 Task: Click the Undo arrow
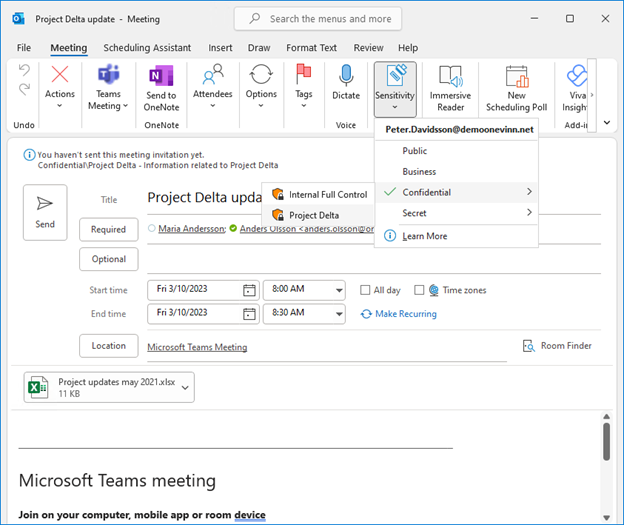[x=25, y=70]
